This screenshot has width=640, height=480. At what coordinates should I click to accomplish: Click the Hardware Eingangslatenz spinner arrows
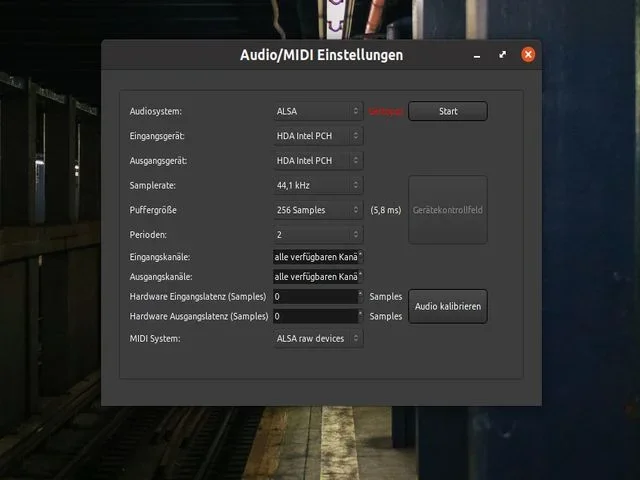[360, 296]
